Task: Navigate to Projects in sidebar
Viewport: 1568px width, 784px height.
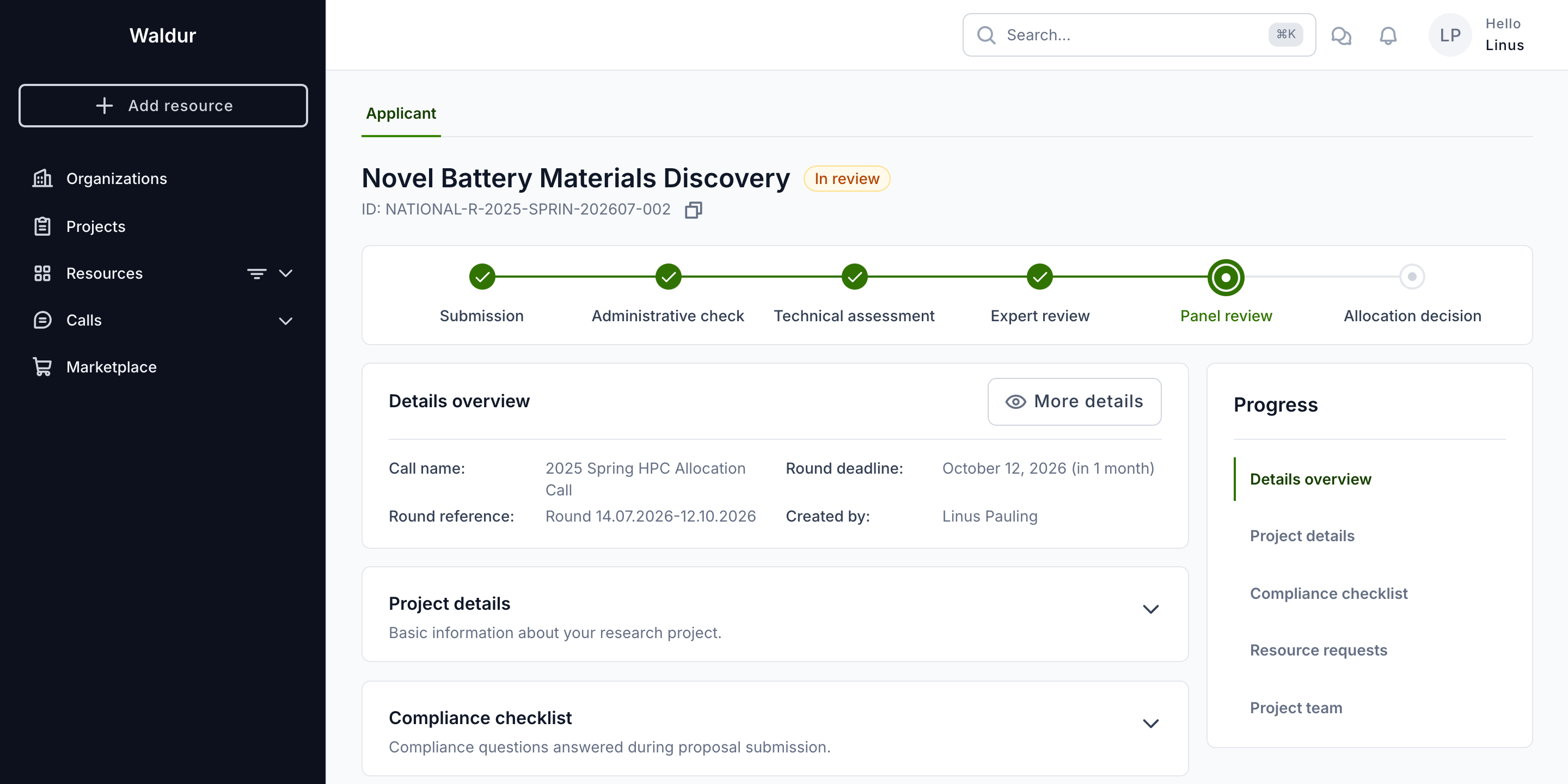Action: (96, 226)
